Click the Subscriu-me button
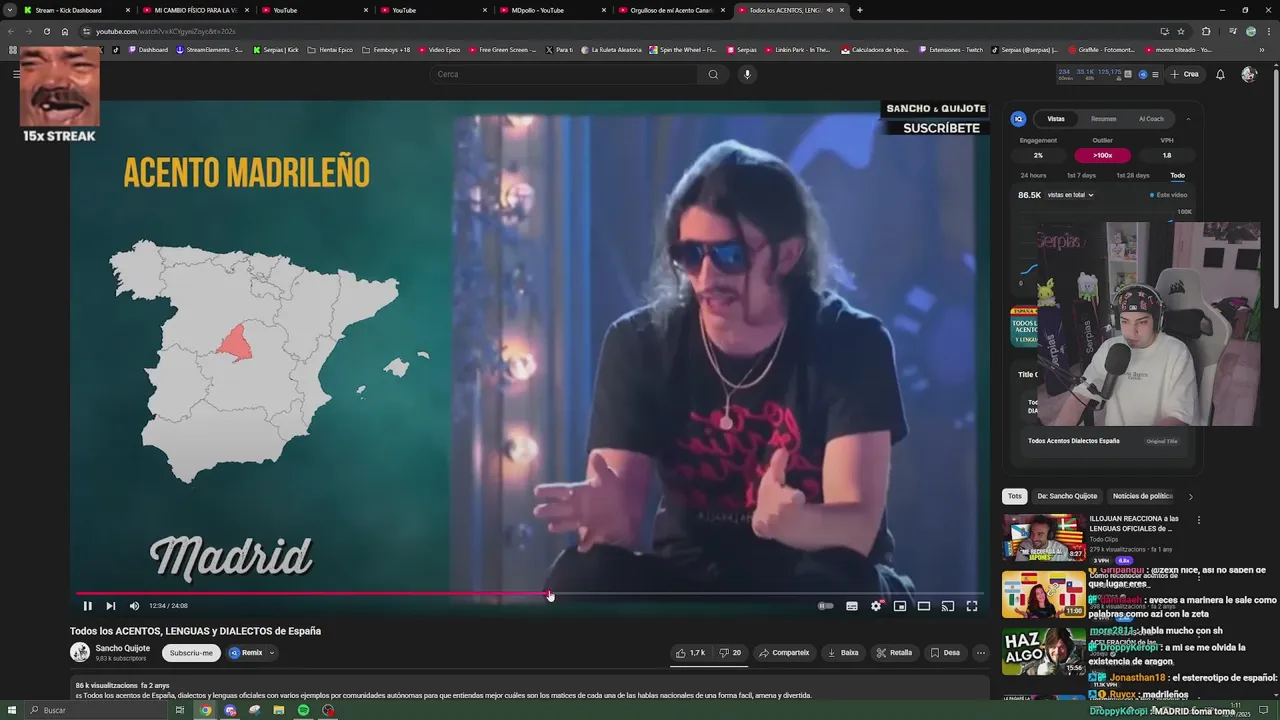 [191, 653]
